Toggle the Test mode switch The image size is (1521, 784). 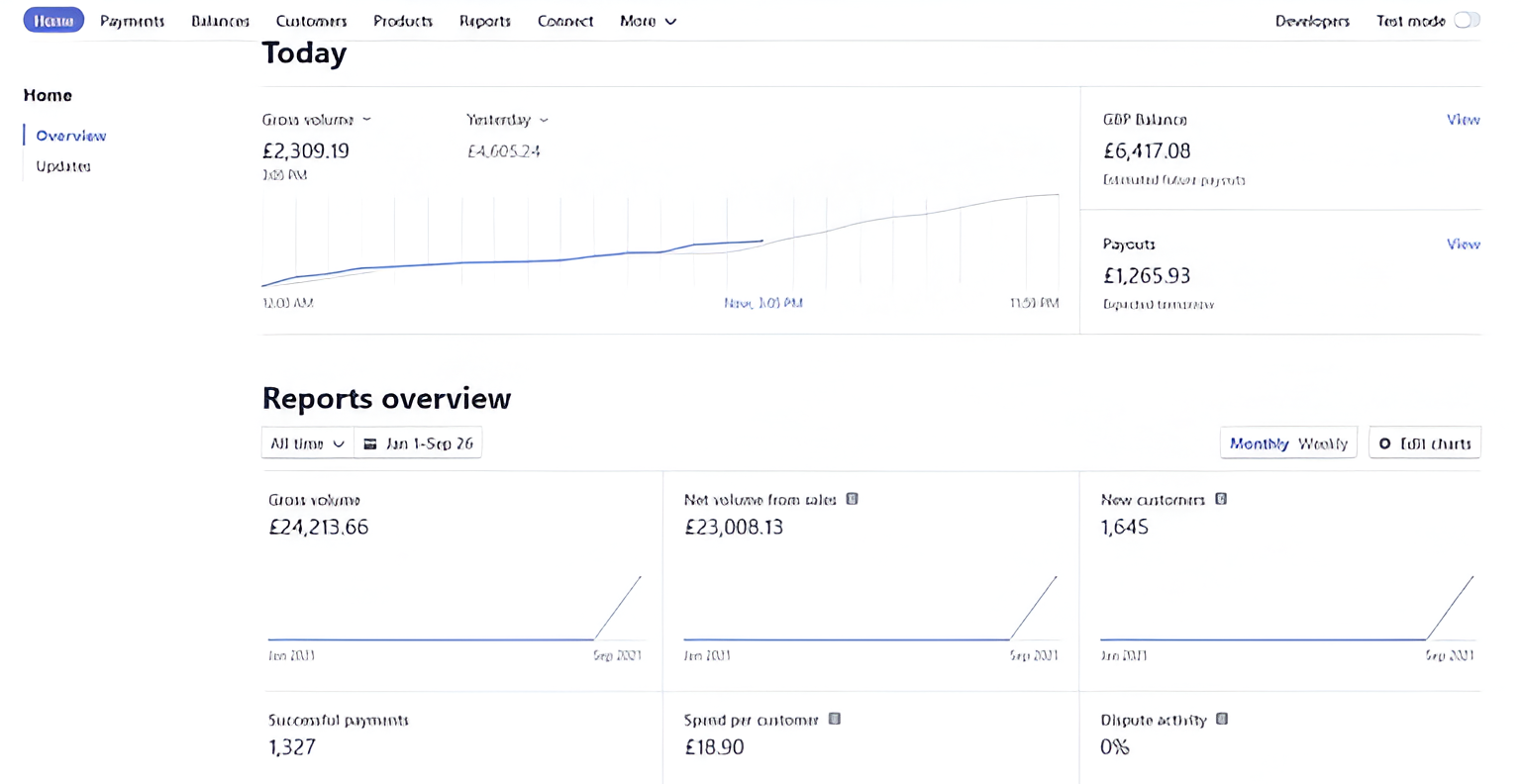coord(1467,21)
